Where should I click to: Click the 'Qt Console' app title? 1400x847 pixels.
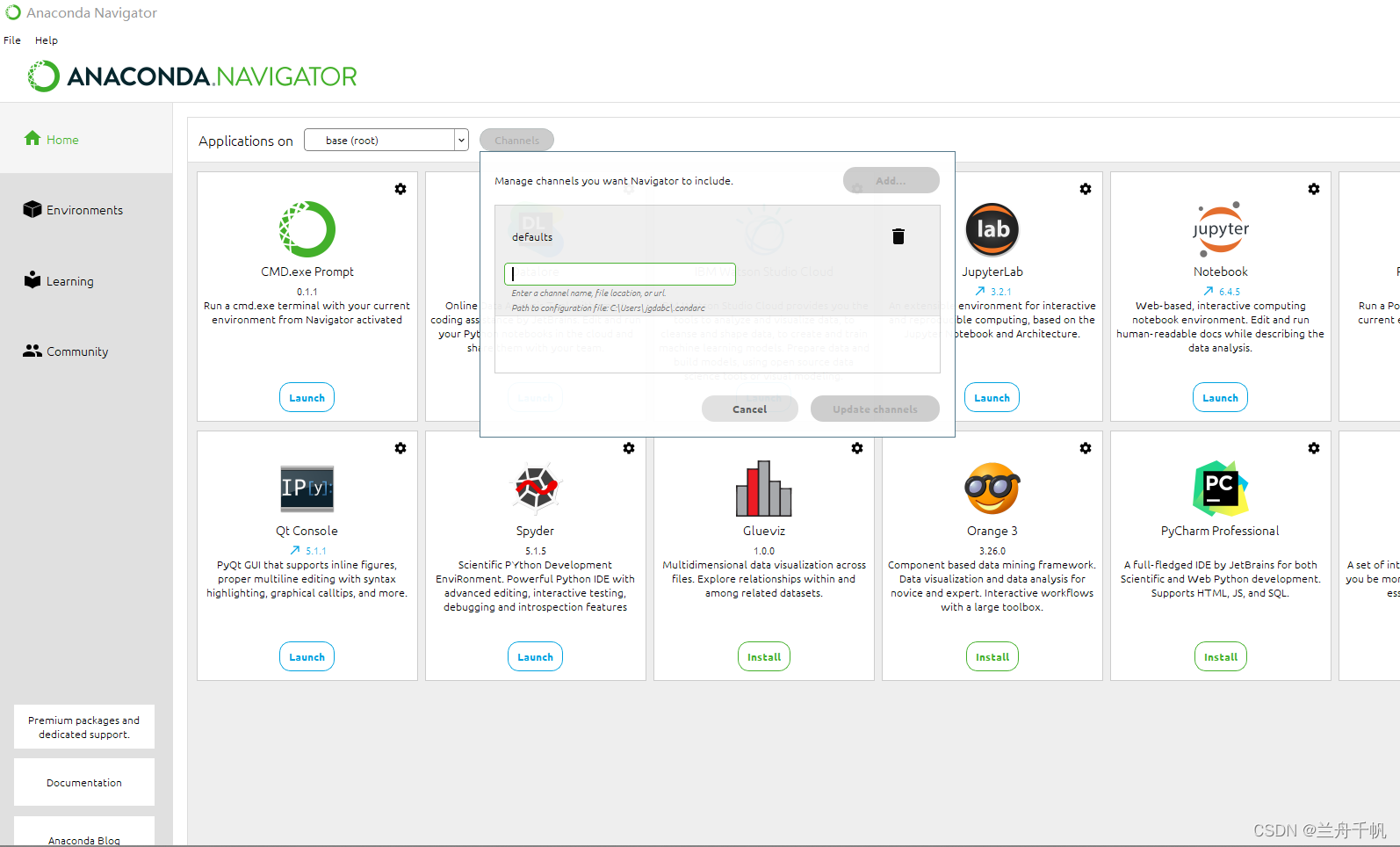click(307, 531)
